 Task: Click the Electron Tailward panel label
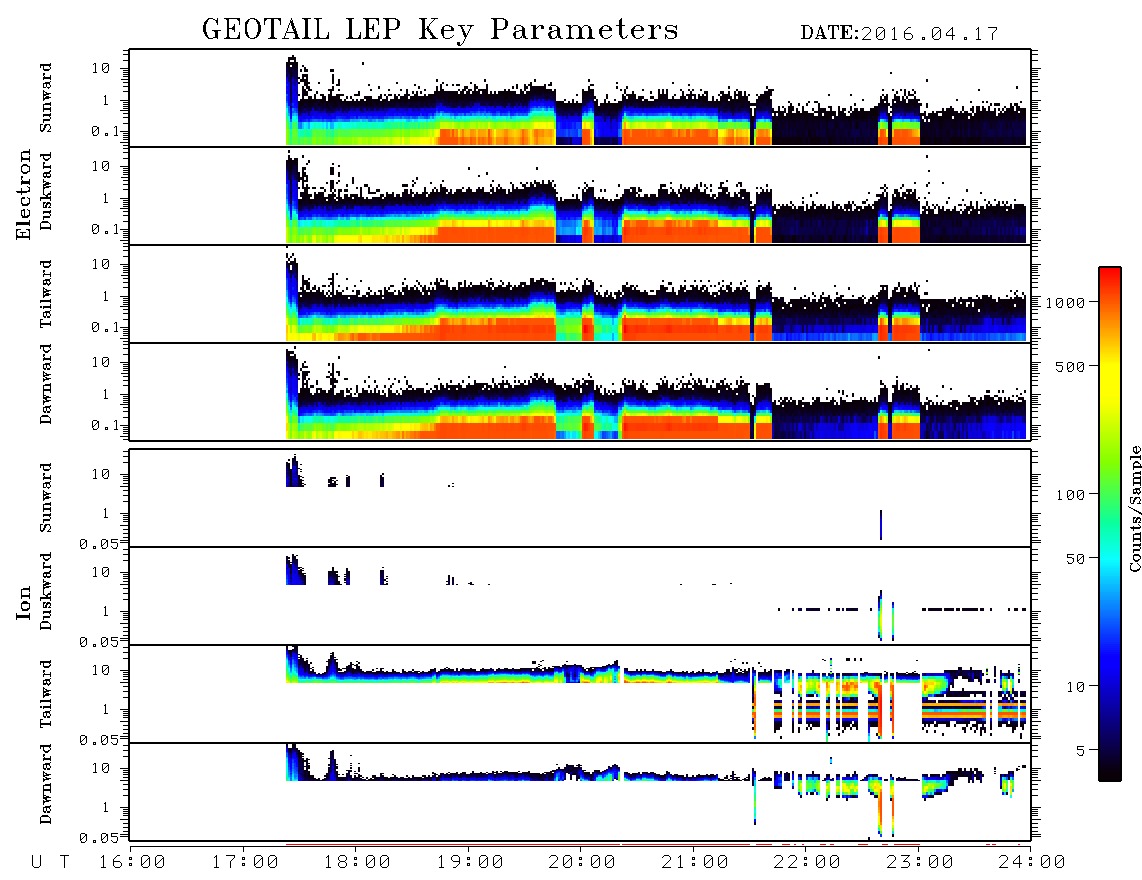[x=46, y=294]
